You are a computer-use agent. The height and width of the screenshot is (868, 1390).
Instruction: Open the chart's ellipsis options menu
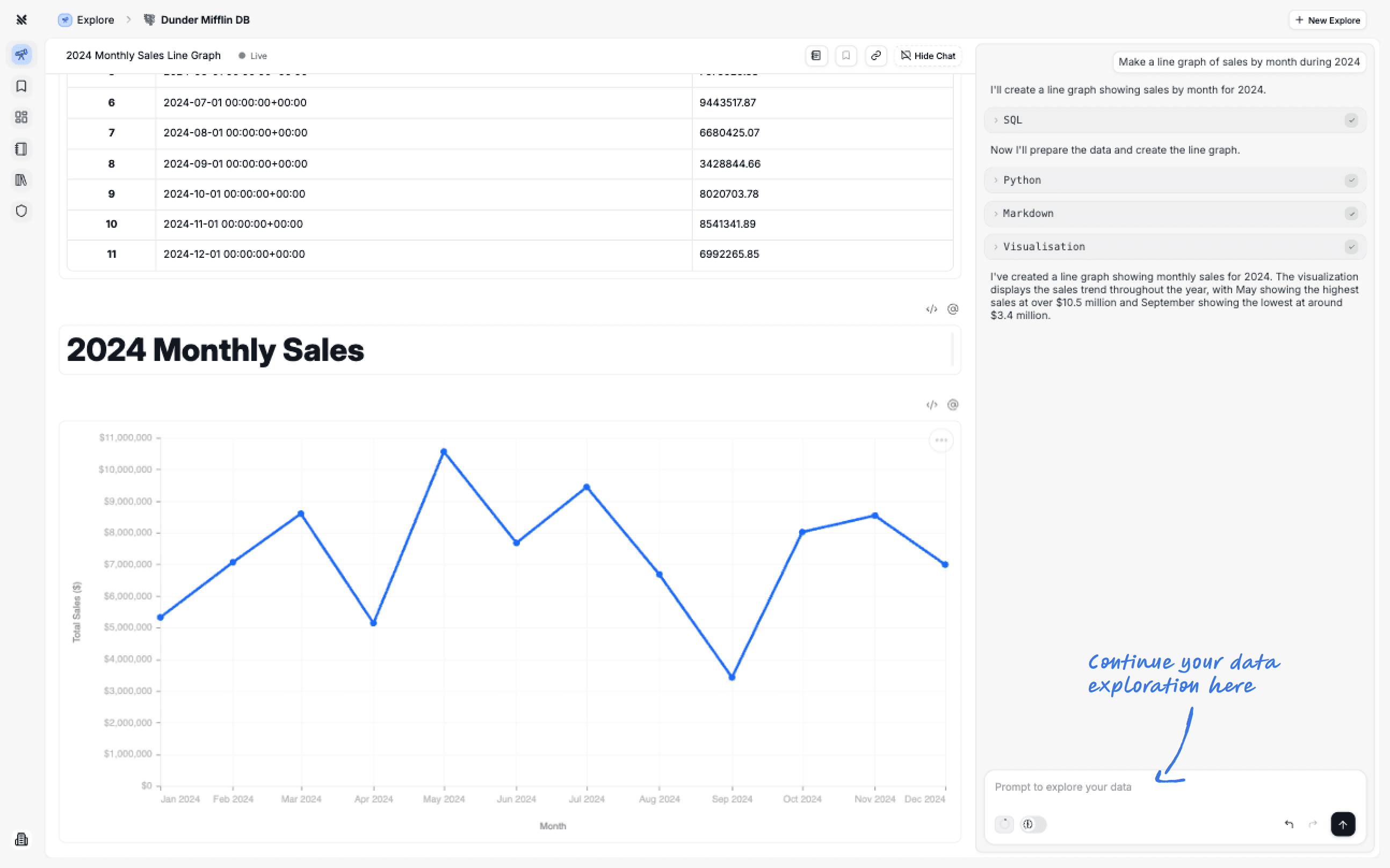tap(940, 440)
